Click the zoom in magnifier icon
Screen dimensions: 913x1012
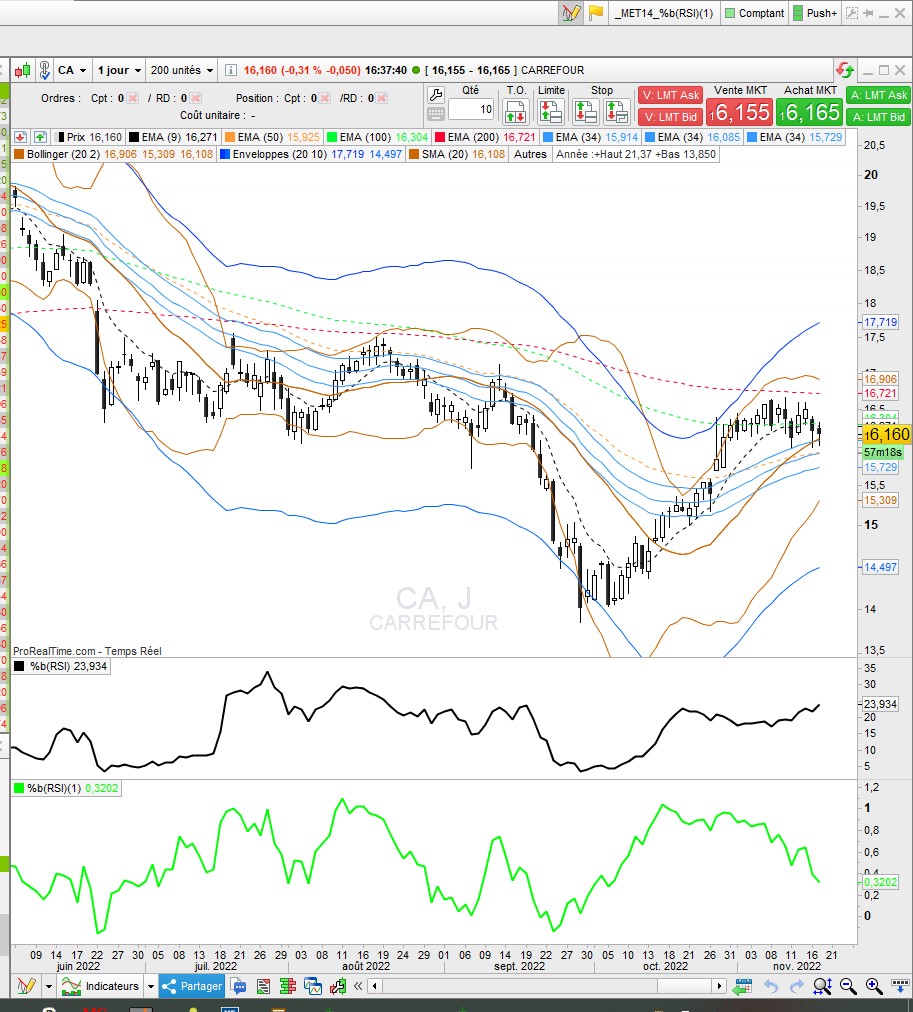point(874,986)
